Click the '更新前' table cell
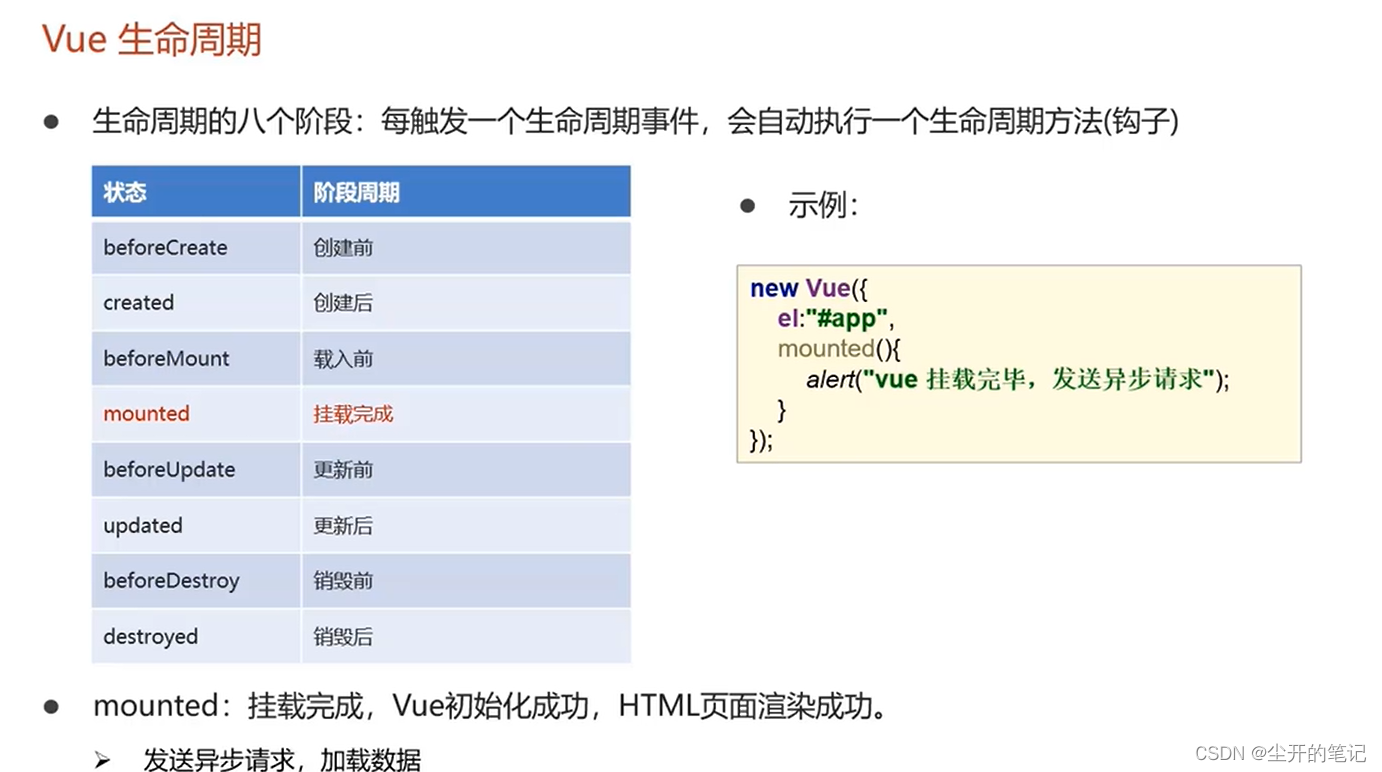 [466, 470]
